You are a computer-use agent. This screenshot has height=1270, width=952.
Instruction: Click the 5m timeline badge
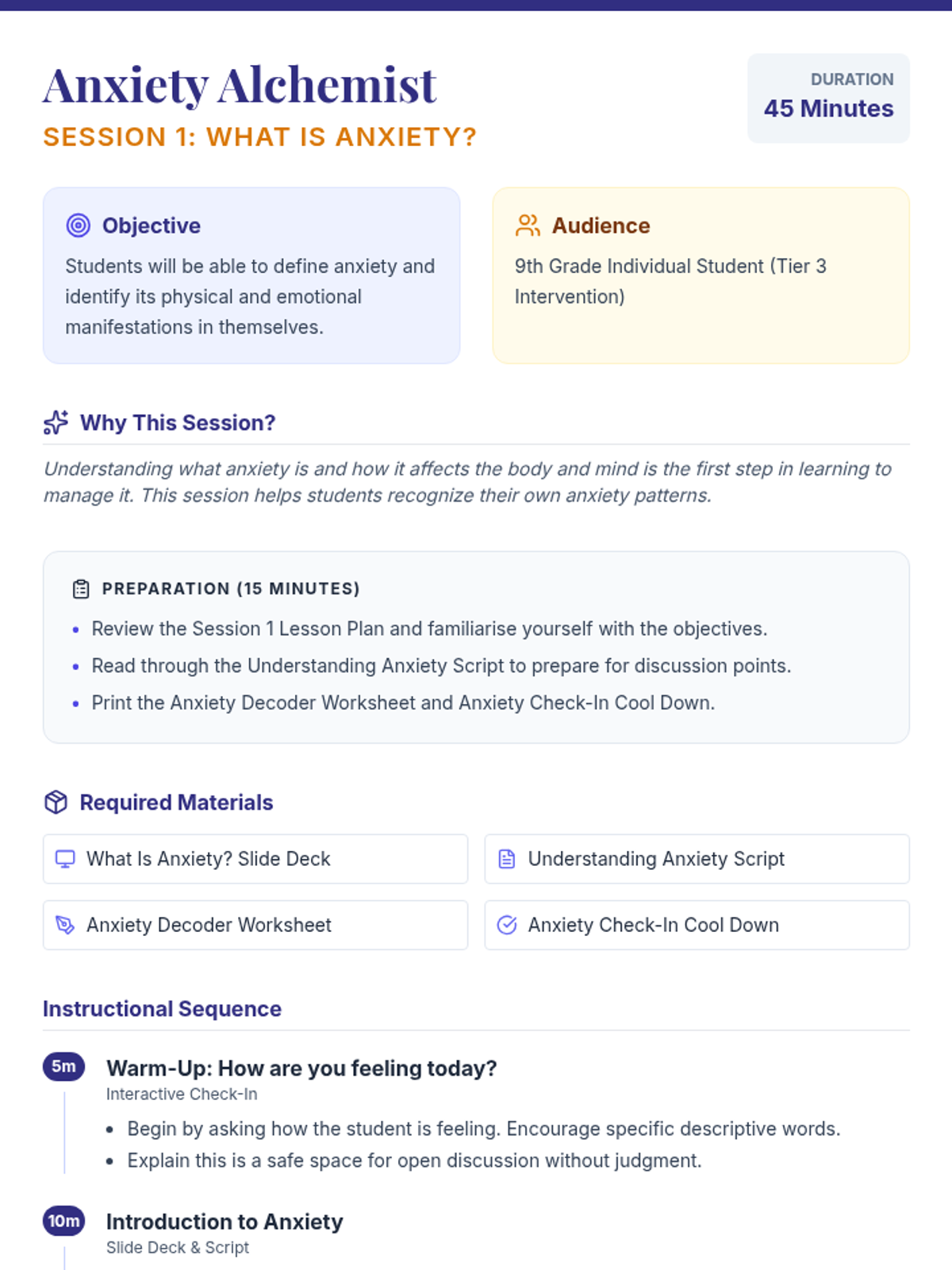(x=63, y=1066)
